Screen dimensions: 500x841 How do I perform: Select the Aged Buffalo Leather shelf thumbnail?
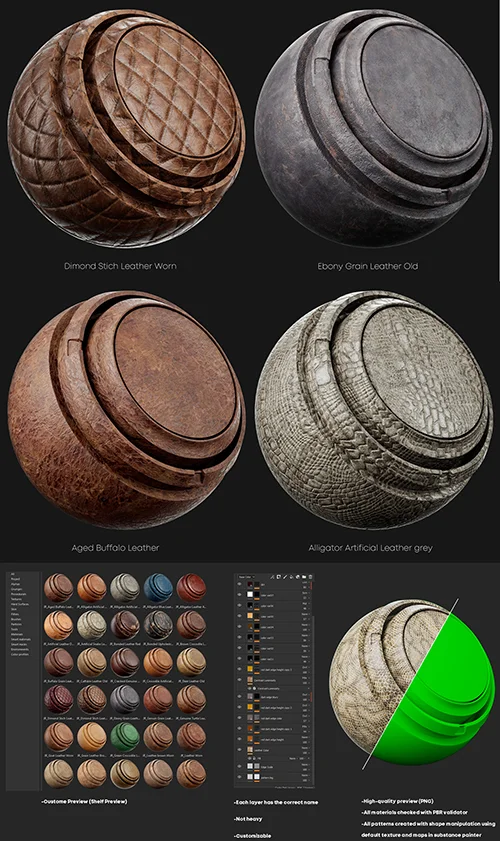click(x=58, y=588)
